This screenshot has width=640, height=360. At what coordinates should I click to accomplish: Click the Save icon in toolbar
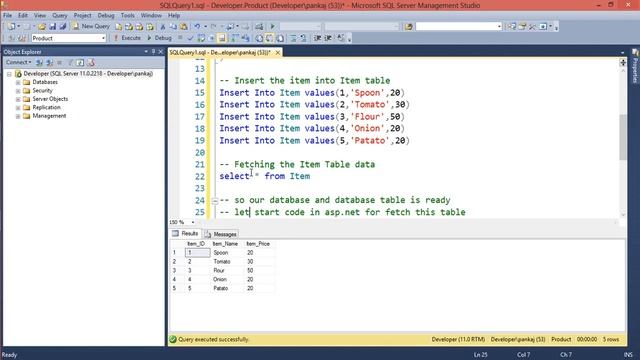[52, 27]
